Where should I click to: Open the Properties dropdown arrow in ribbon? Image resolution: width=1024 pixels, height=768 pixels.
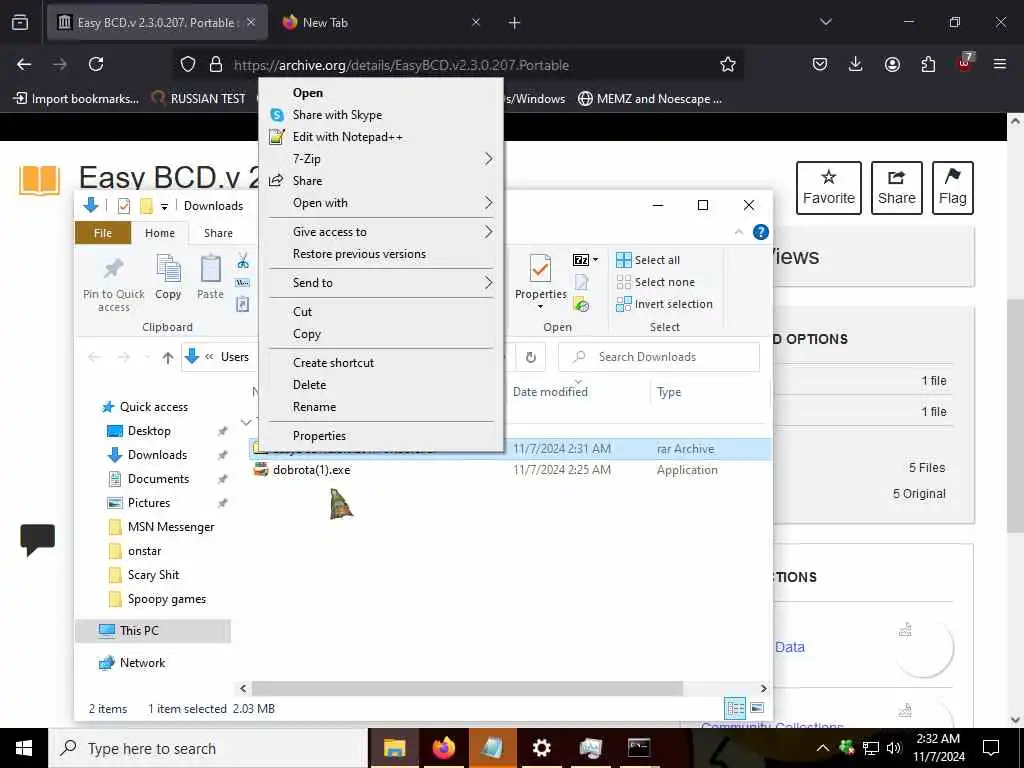[x=540, y=307]
